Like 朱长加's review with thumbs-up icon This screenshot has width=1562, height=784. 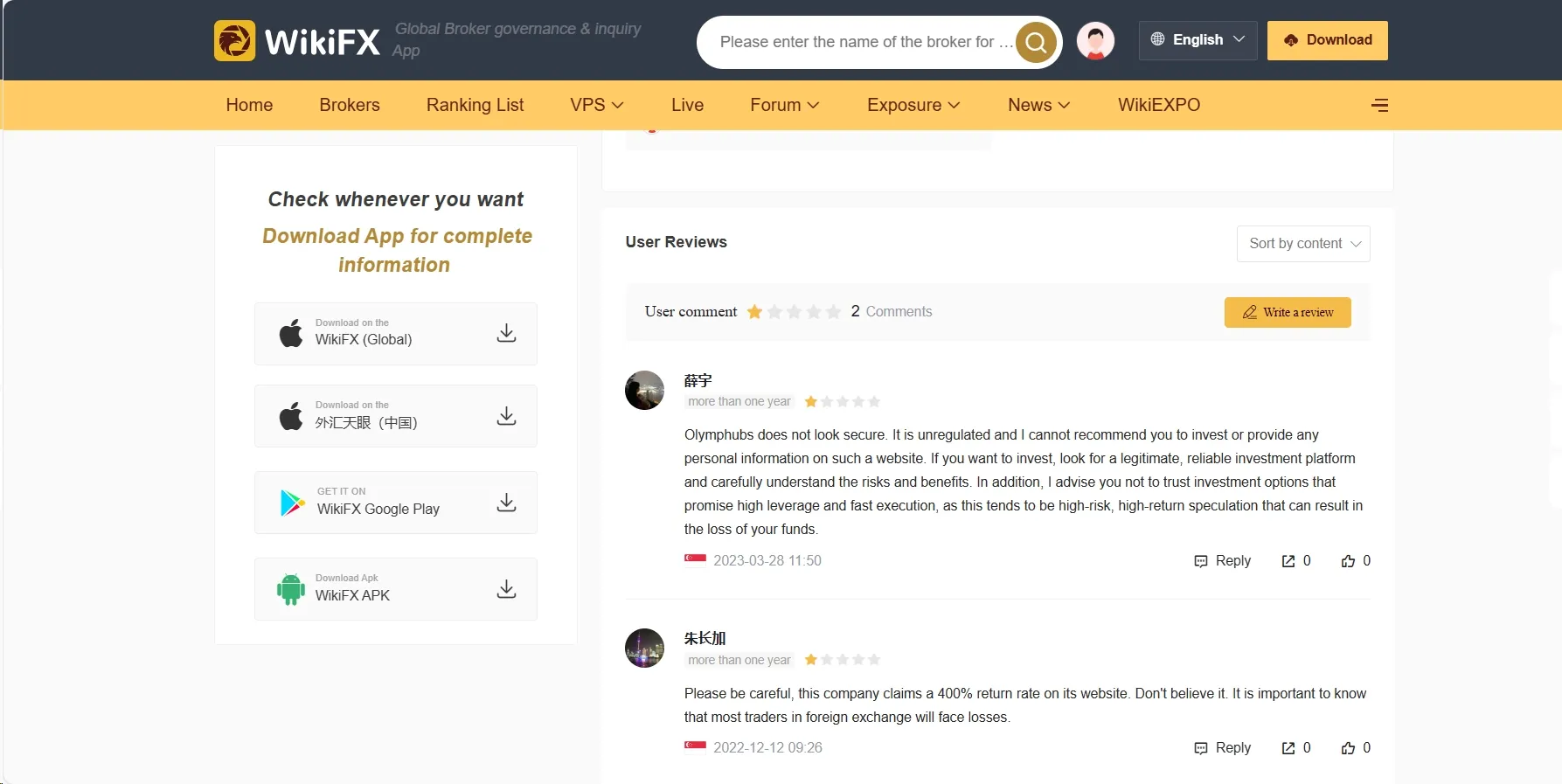click(x=1349, y=748)
